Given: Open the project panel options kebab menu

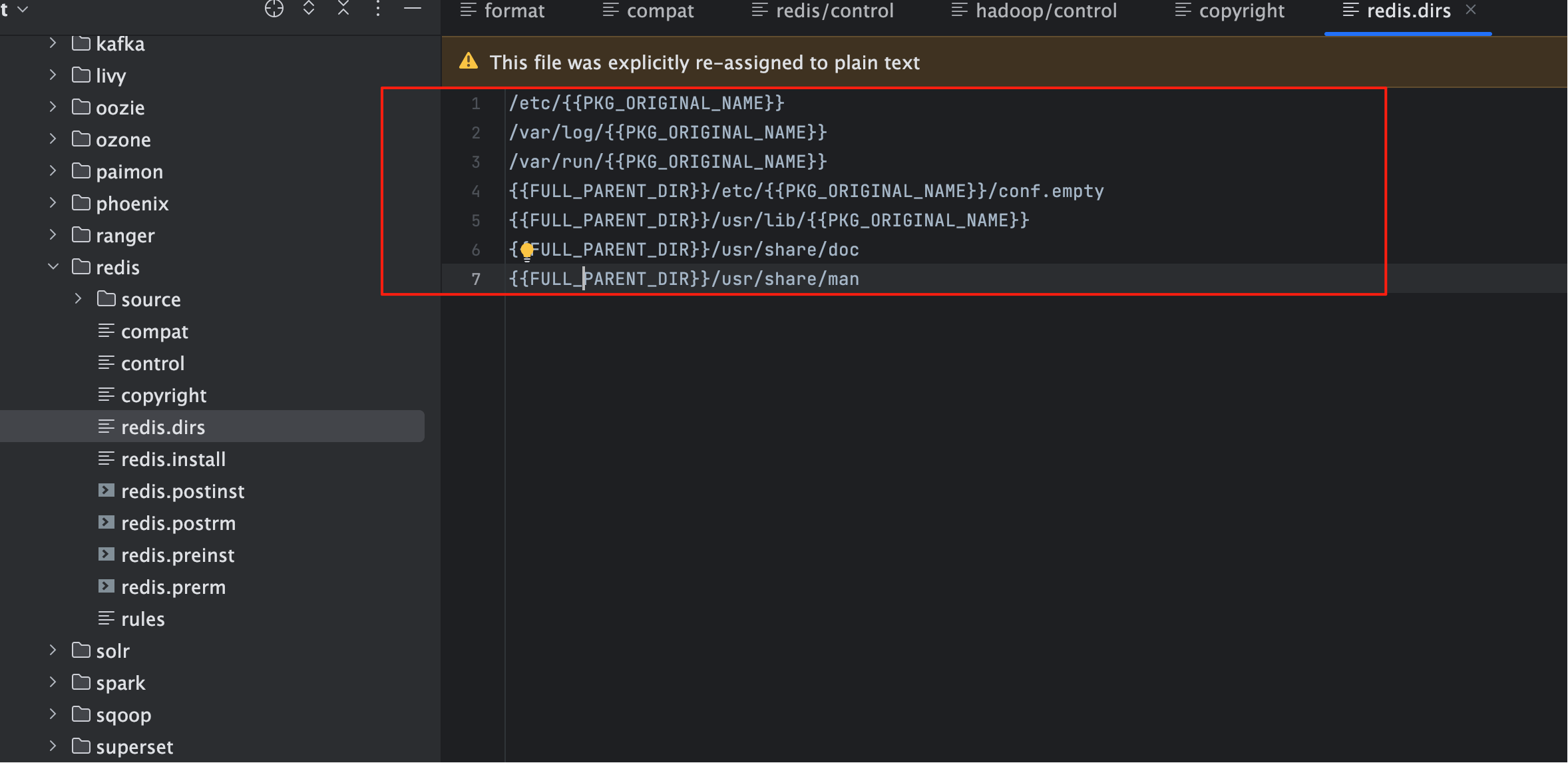Looking at the screenshot, I should [x=377, y=9].
